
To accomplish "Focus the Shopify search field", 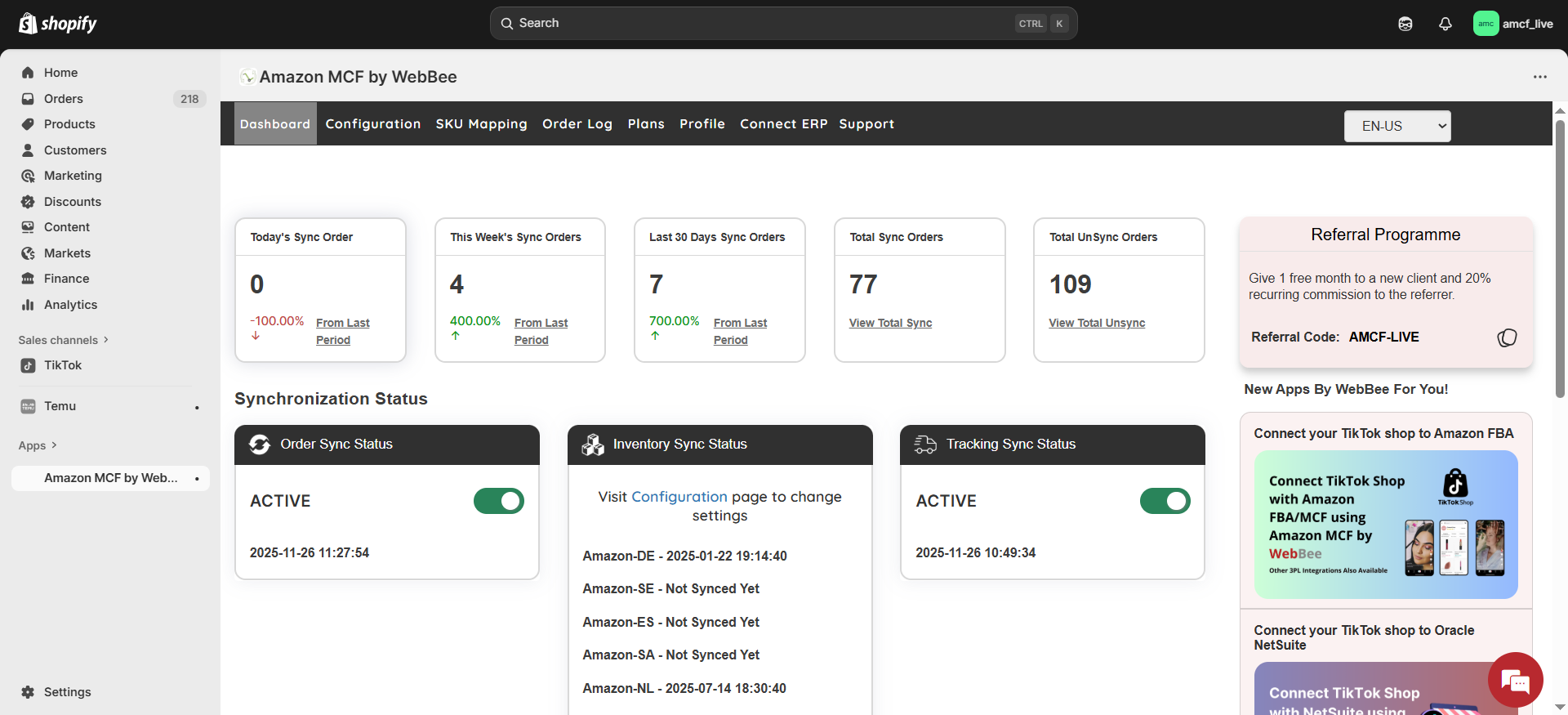I will [759, 24].
